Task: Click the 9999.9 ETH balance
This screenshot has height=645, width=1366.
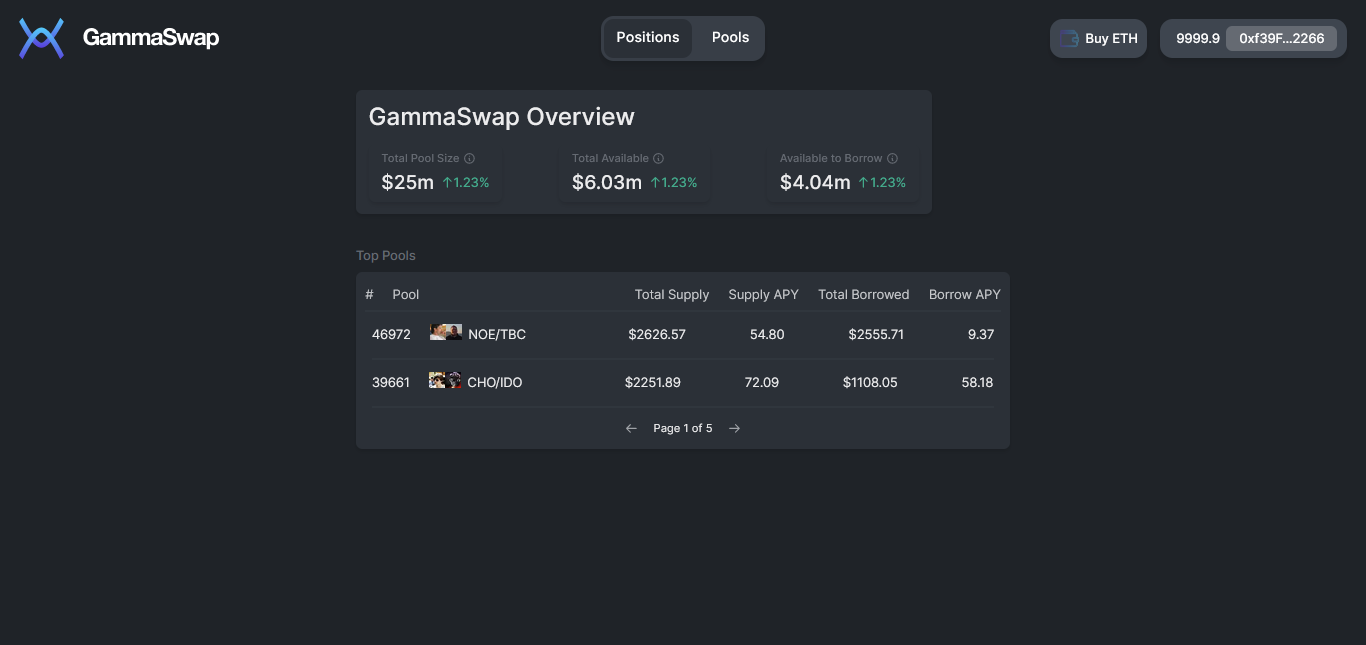Action: coord(1197,39)
